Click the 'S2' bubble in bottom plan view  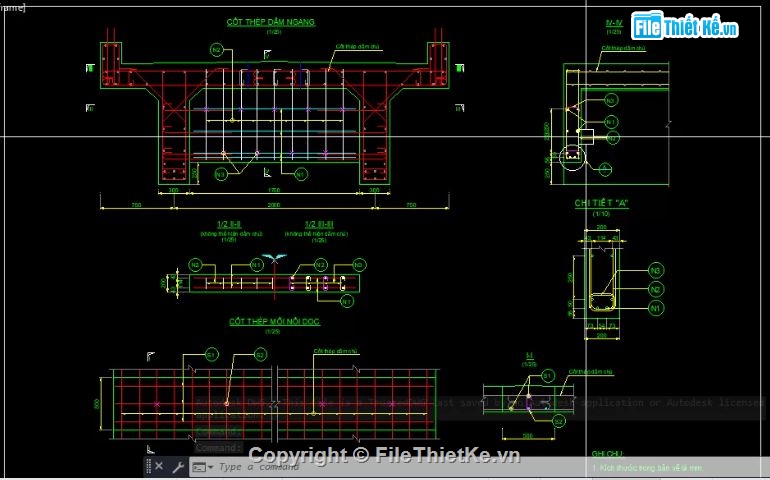[260, 355]
